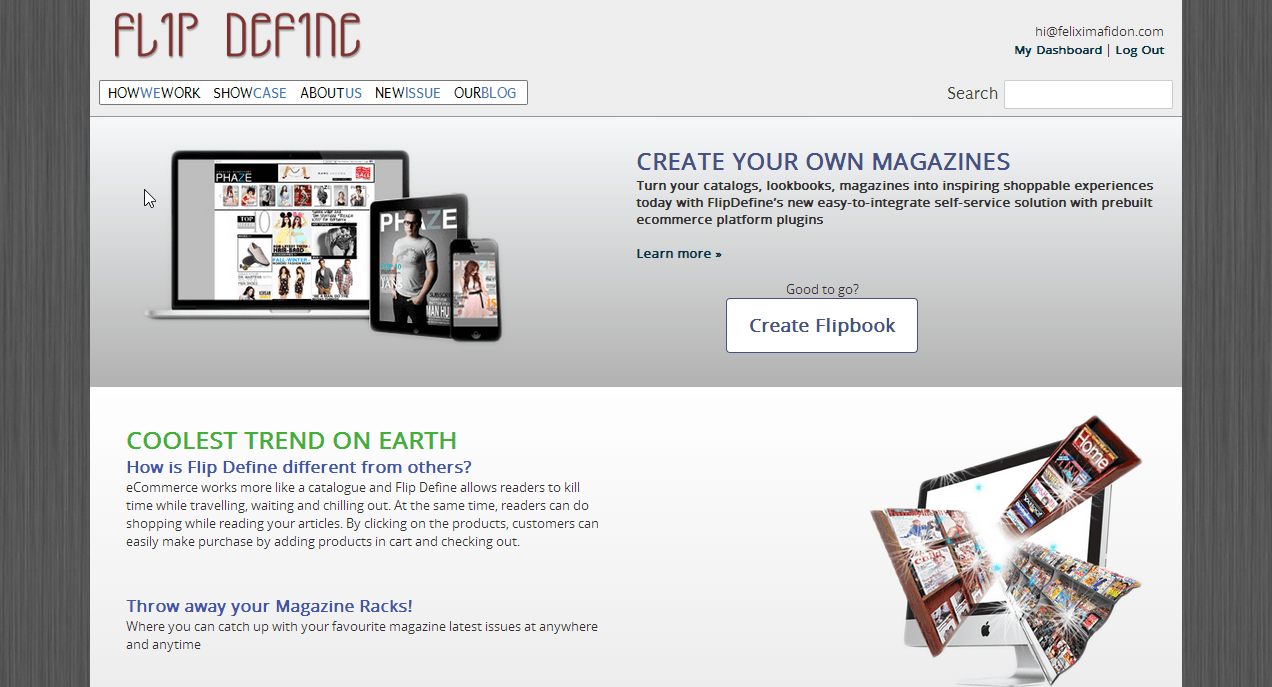Open the ABOUTUS menu item
1272x687 pixels.
(331, 93)
